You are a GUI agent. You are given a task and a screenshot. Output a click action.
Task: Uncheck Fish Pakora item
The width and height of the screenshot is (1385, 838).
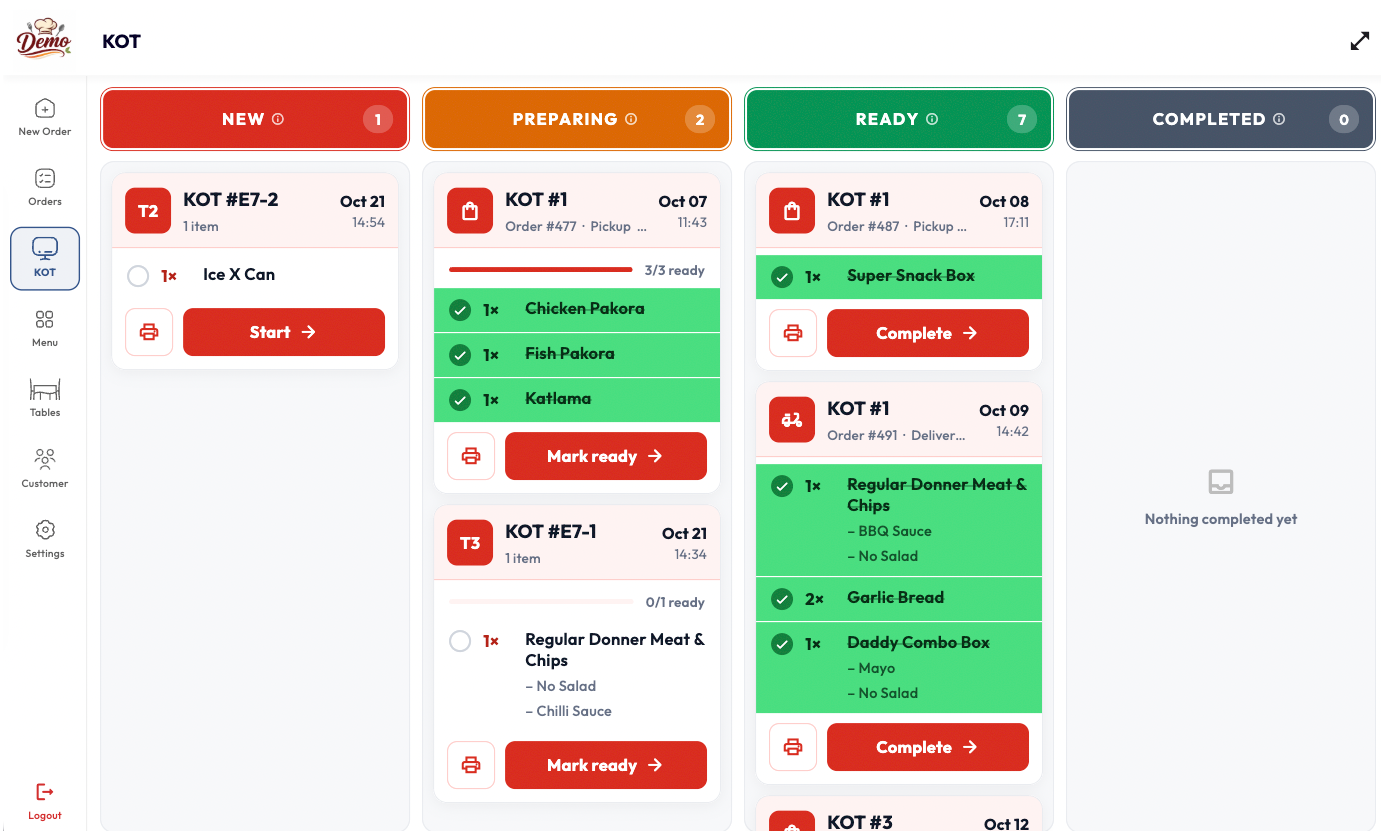460,355
